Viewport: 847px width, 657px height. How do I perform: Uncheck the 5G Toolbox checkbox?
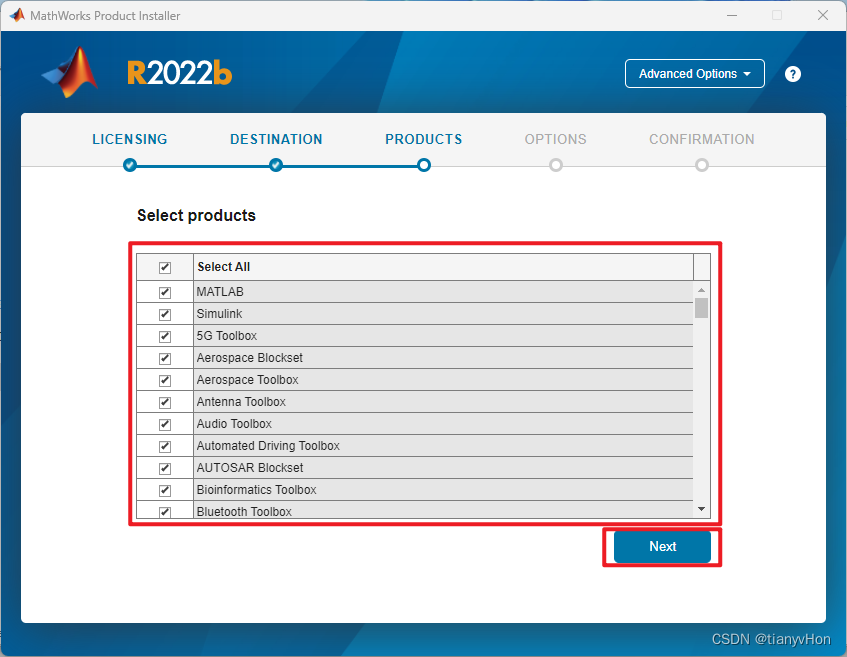[165, 336]
